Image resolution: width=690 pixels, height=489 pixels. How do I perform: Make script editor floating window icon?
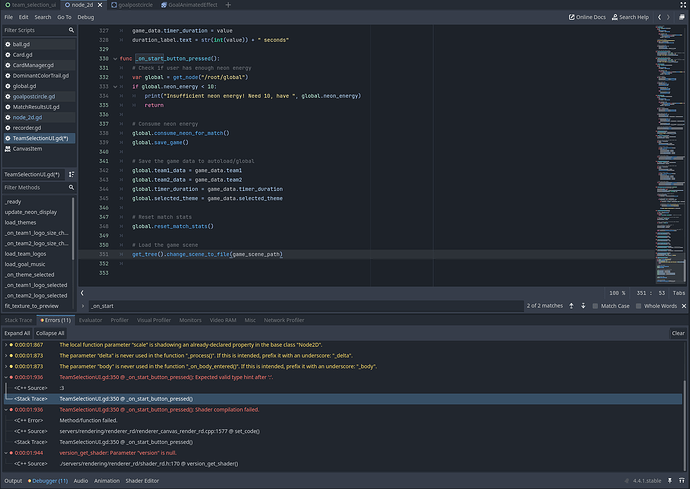pyautogui.click(x=682, y=17)
